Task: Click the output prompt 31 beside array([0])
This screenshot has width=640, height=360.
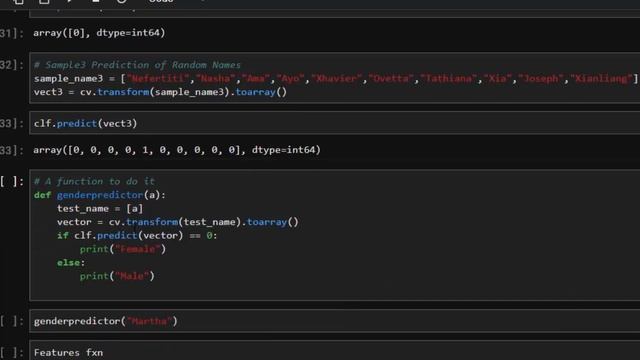Action: [x=11, y=33]
